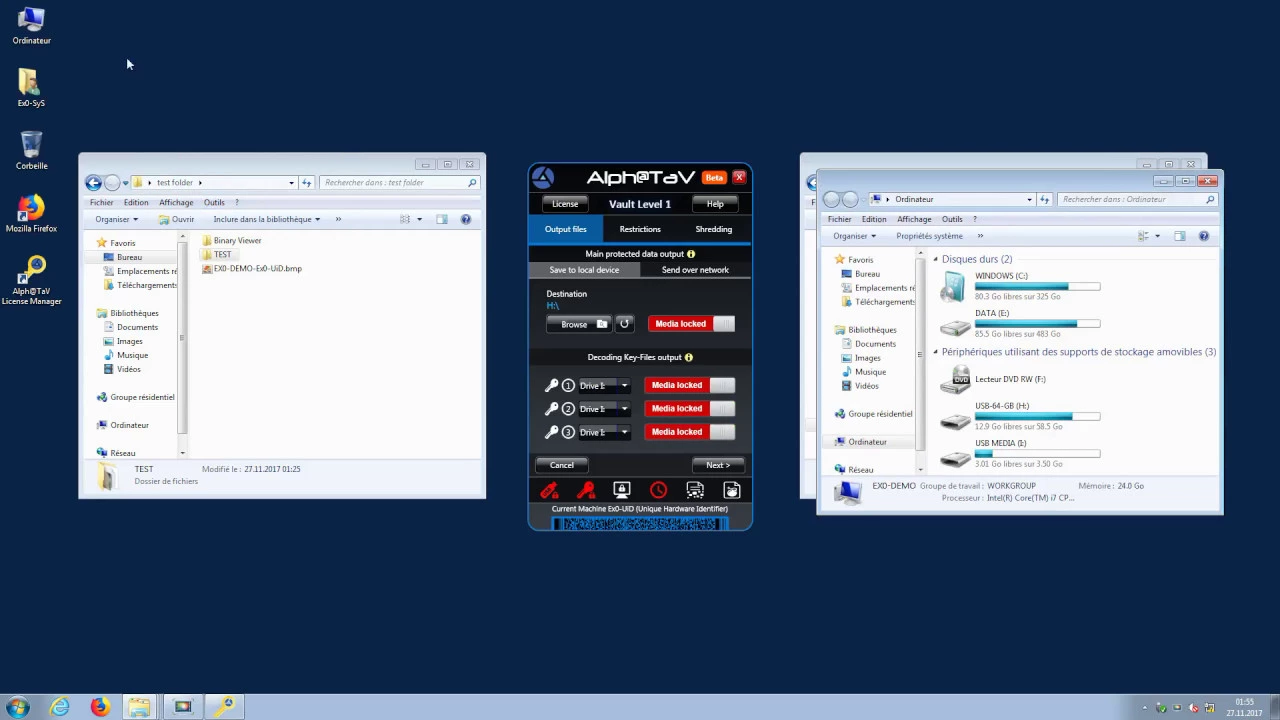This screenshot has width=1280, height=720.
Task: Click the USB MEDIA (I:) capacity bar
Action: [x=1037, y=454]
